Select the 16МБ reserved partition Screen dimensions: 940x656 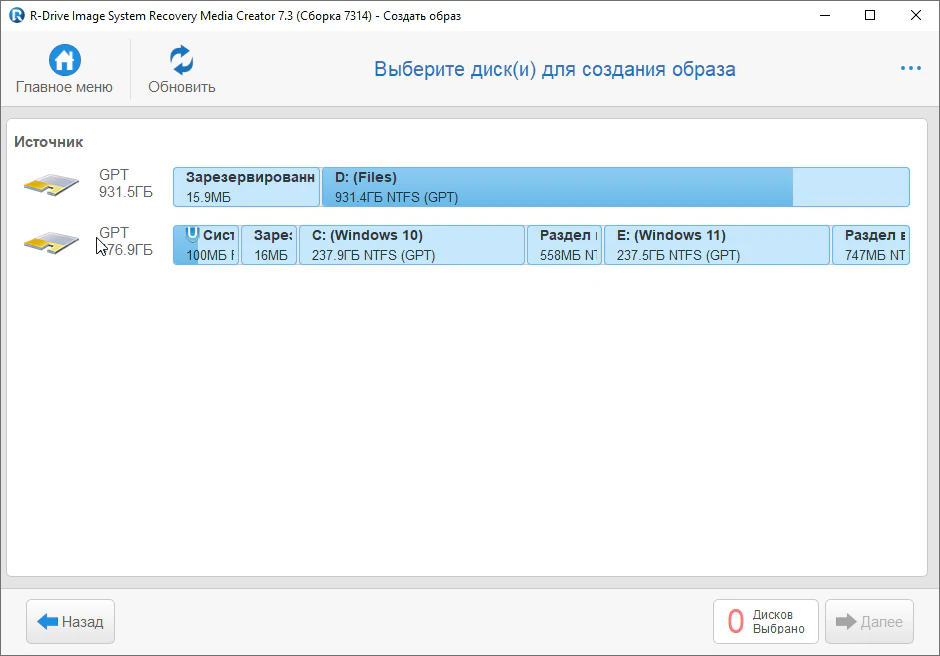tap(269, 245)
